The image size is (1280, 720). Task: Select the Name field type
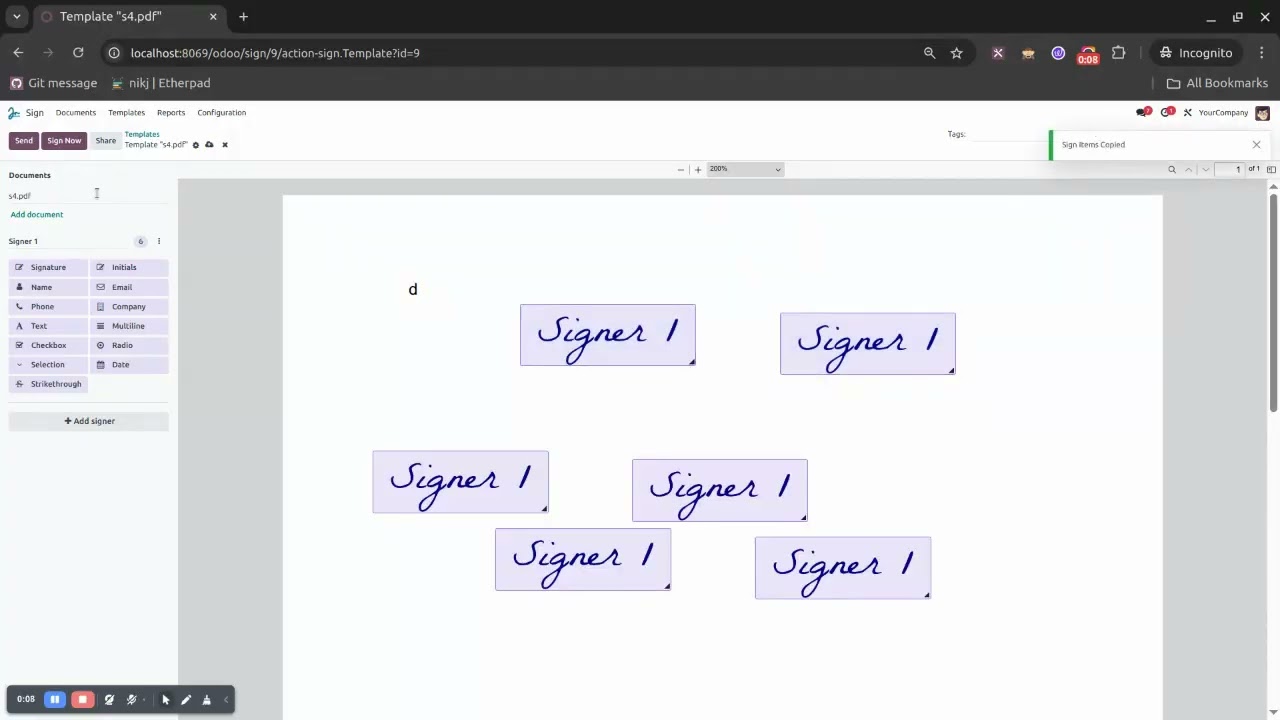48,287
